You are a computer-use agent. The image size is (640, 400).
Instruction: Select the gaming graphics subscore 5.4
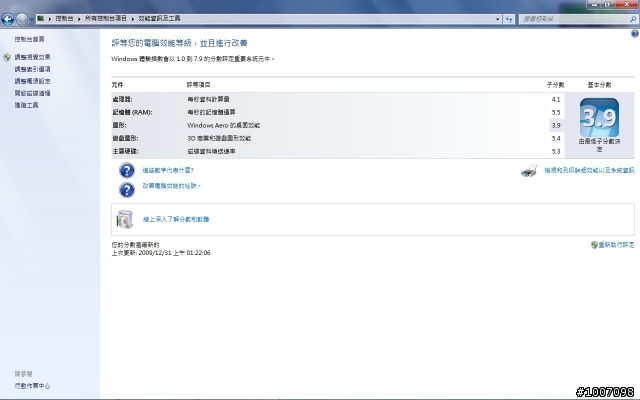point(556,138)
